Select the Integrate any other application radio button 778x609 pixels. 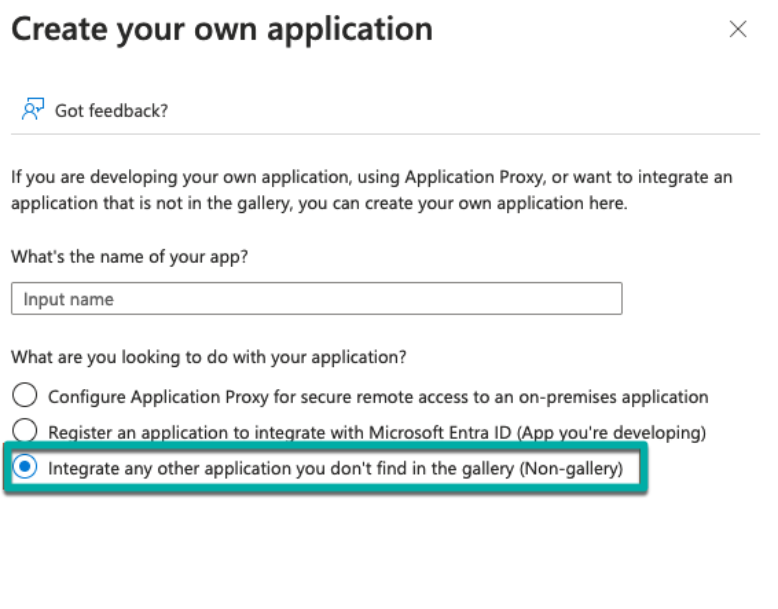coord(25,468)
